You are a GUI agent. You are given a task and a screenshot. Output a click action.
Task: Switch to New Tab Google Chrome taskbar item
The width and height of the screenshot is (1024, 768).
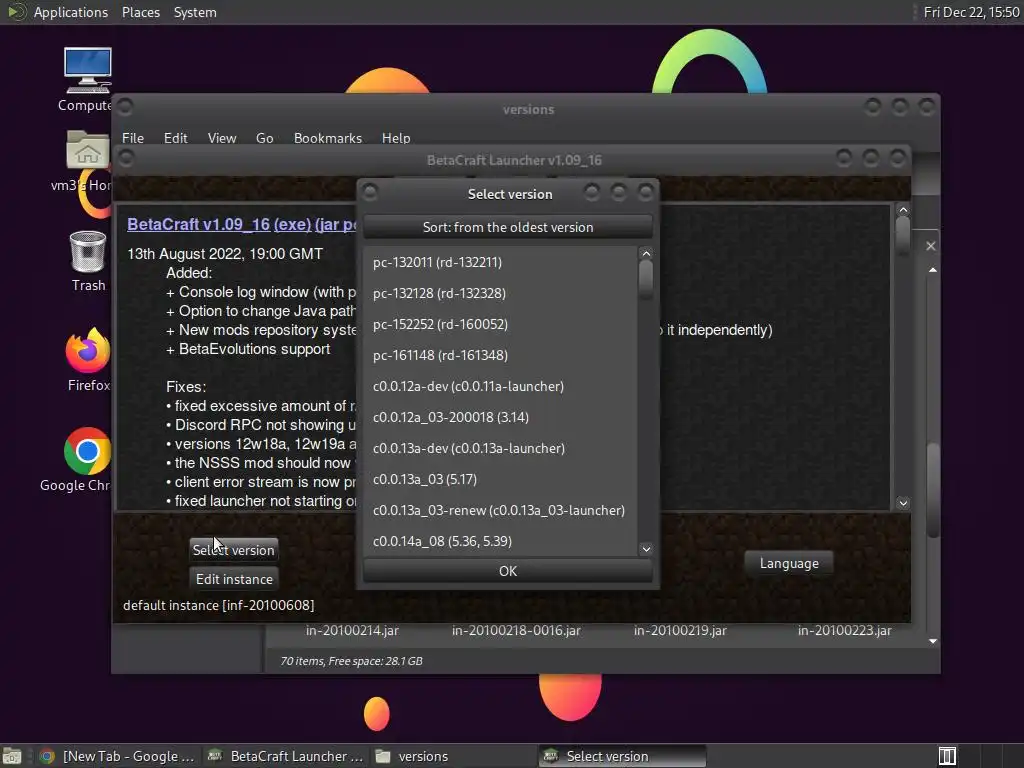[118, 756]
